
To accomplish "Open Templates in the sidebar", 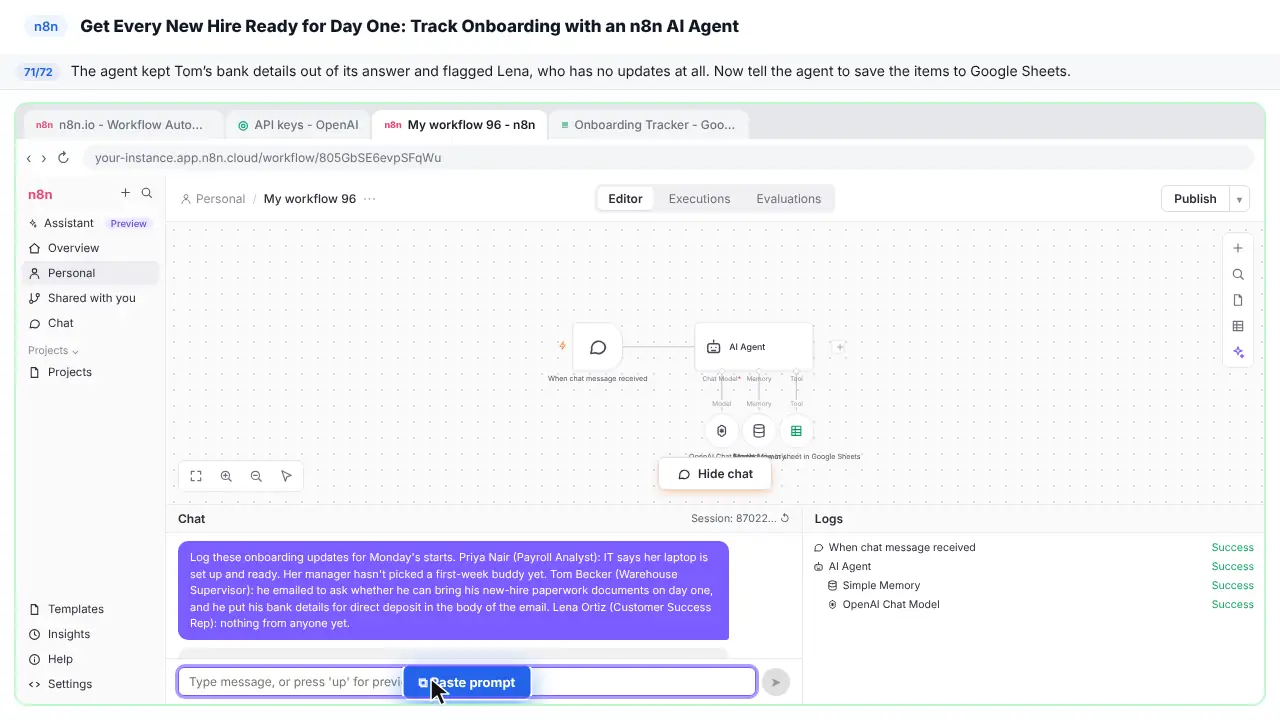I will [x=76, y=609].
